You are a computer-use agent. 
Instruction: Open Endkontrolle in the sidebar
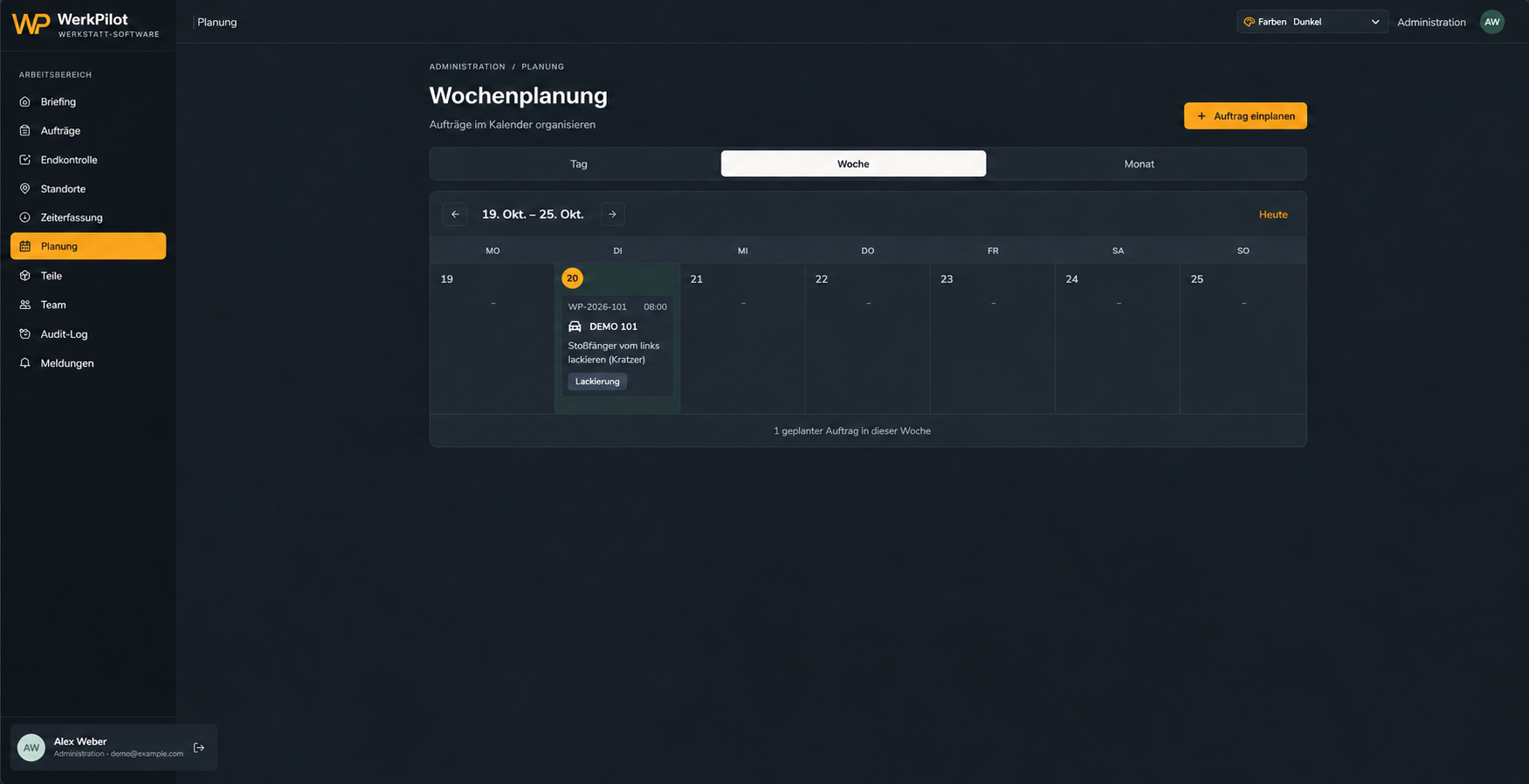click(x=88, y=160)
